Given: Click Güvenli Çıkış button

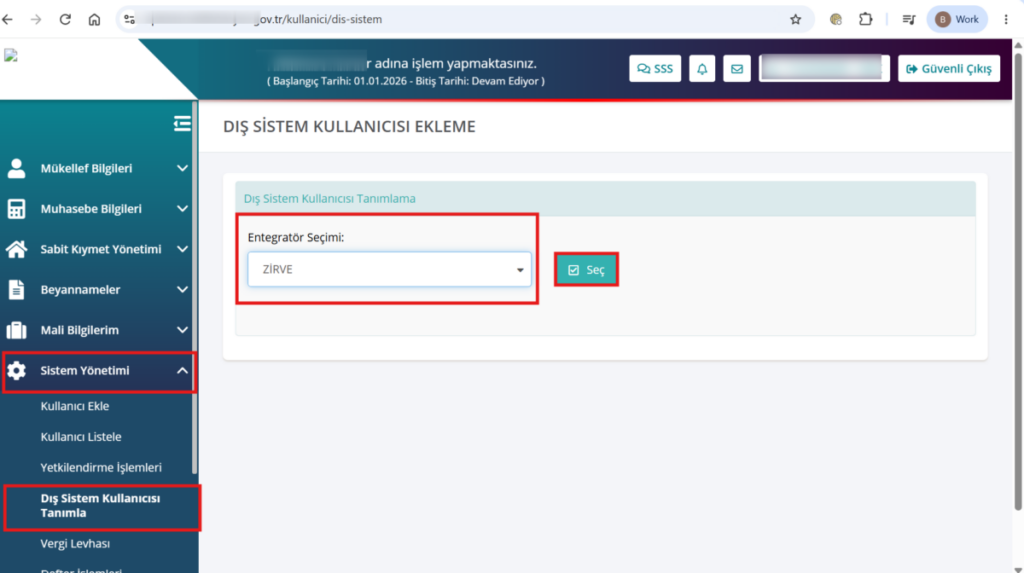Looking at the screenshot, I should (949, 69).
